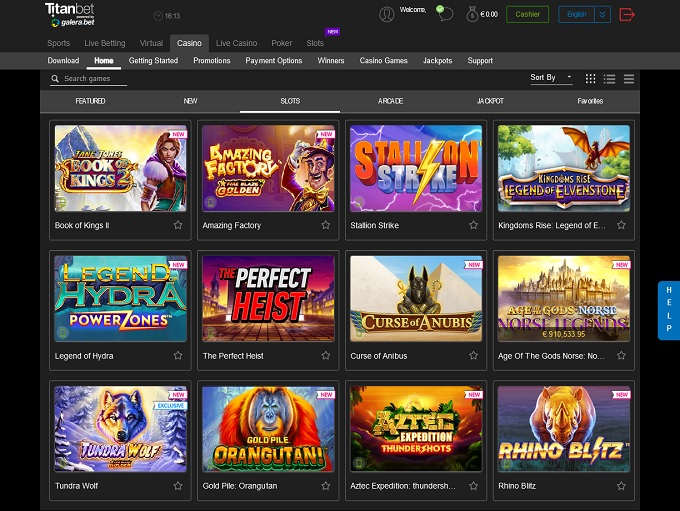Click the user profile avatar icon
This screenshot has width=680, height=511.
tap(387, 14)
